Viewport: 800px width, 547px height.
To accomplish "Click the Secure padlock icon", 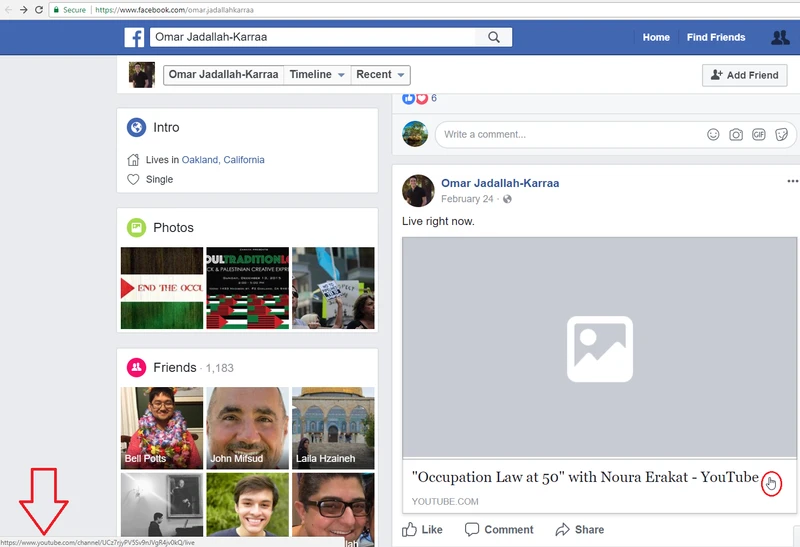I will coord(57,10).
